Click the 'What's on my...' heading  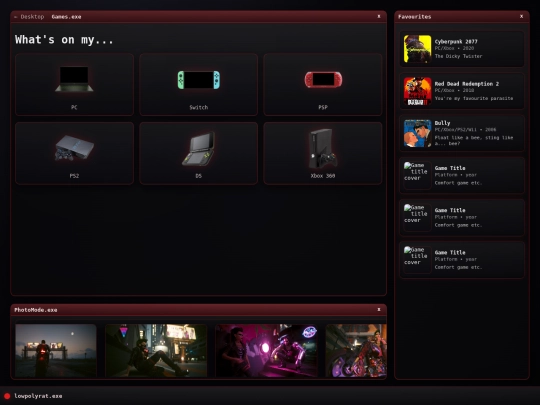coord(64,40)
